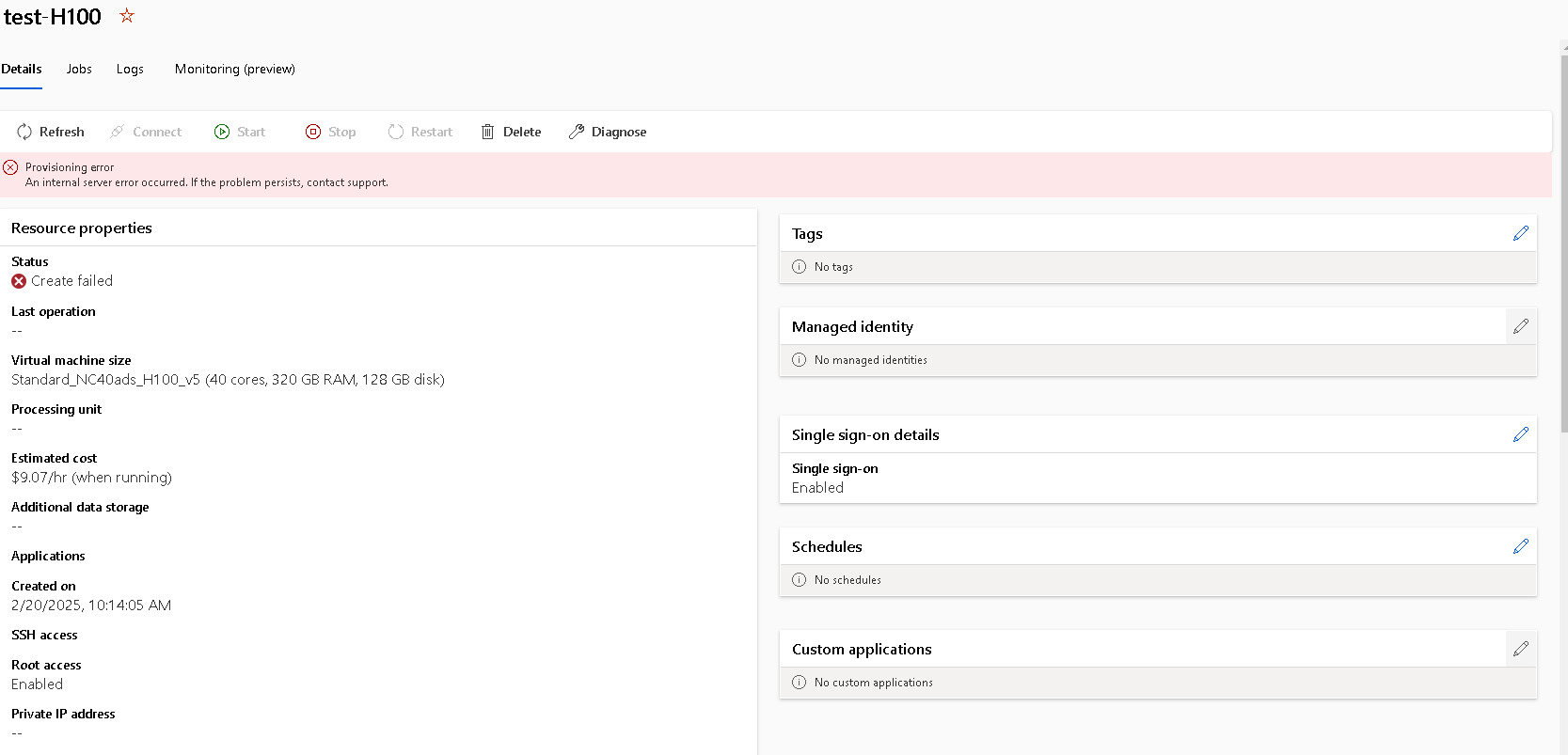Click the No managed identities message
The width and height of the screenshot is (1568, 755).
871,360
